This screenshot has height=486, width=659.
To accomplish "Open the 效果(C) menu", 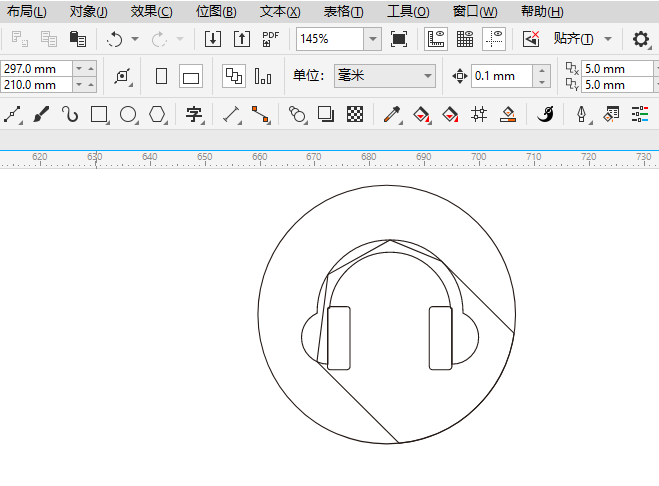I will (x=151, y=12).
